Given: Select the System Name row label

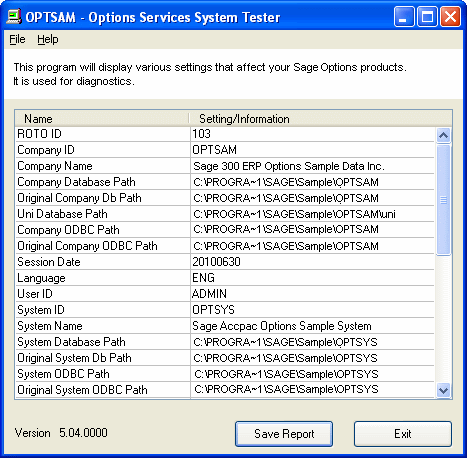Looking at the screenshot, I should [50, 326].
